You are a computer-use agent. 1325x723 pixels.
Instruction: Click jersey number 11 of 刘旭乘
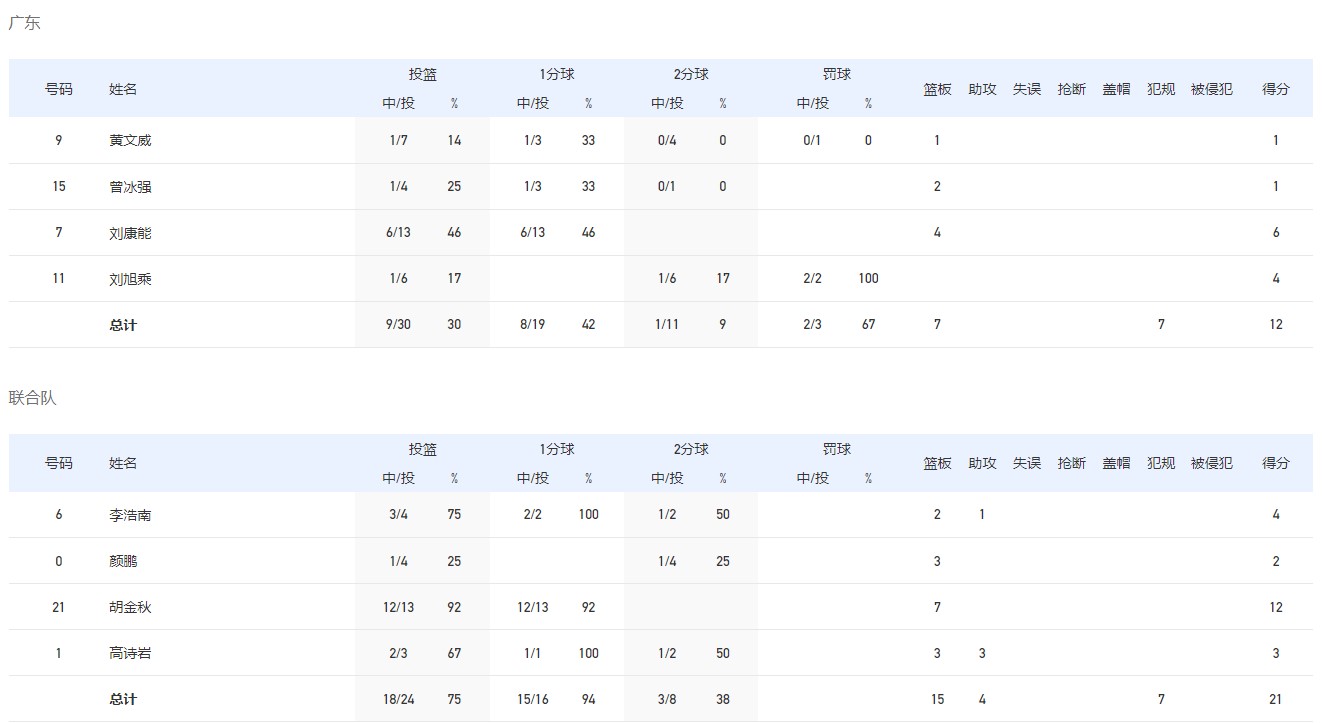coord(59,278)
